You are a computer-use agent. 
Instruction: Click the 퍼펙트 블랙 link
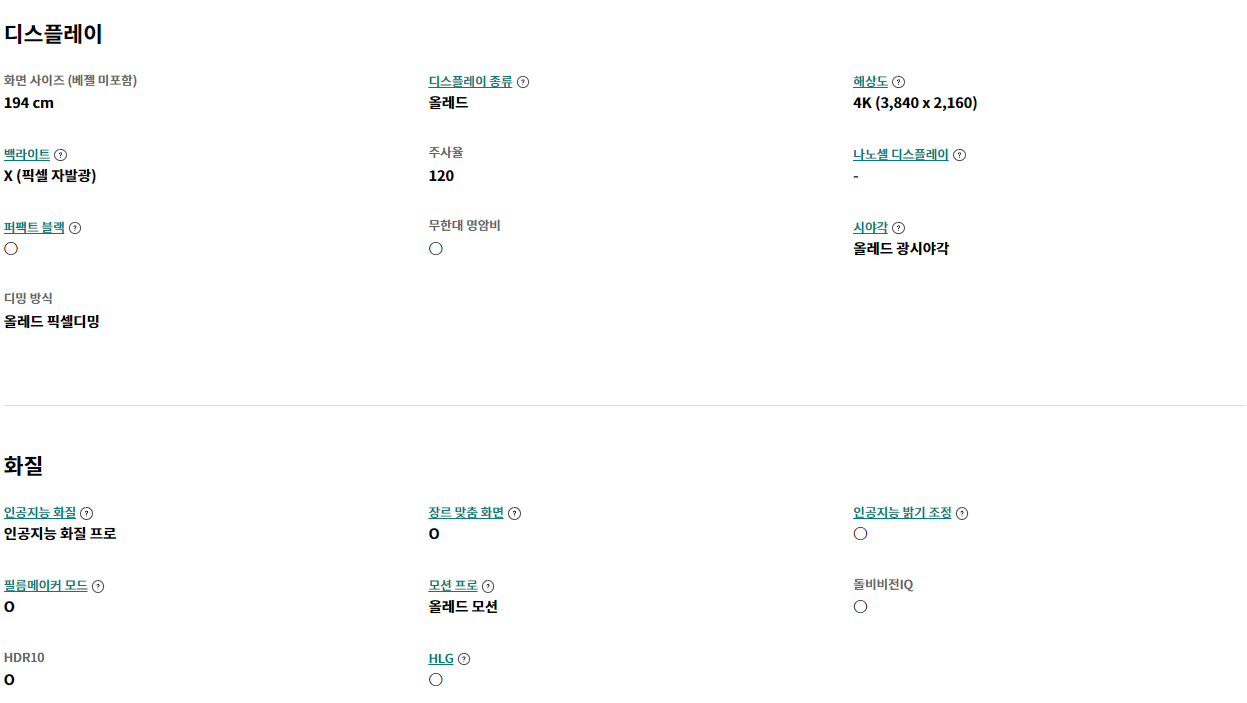[34, 228]
